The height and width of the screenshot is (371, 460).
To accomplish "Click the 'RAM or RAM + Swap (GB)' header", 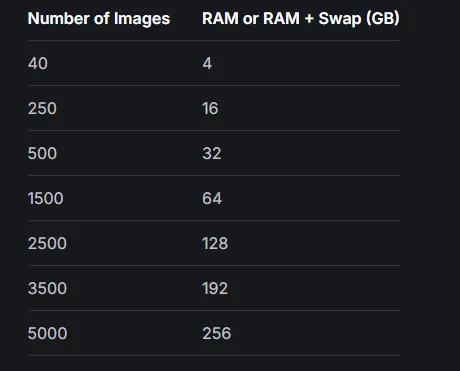I will (301, 19).
